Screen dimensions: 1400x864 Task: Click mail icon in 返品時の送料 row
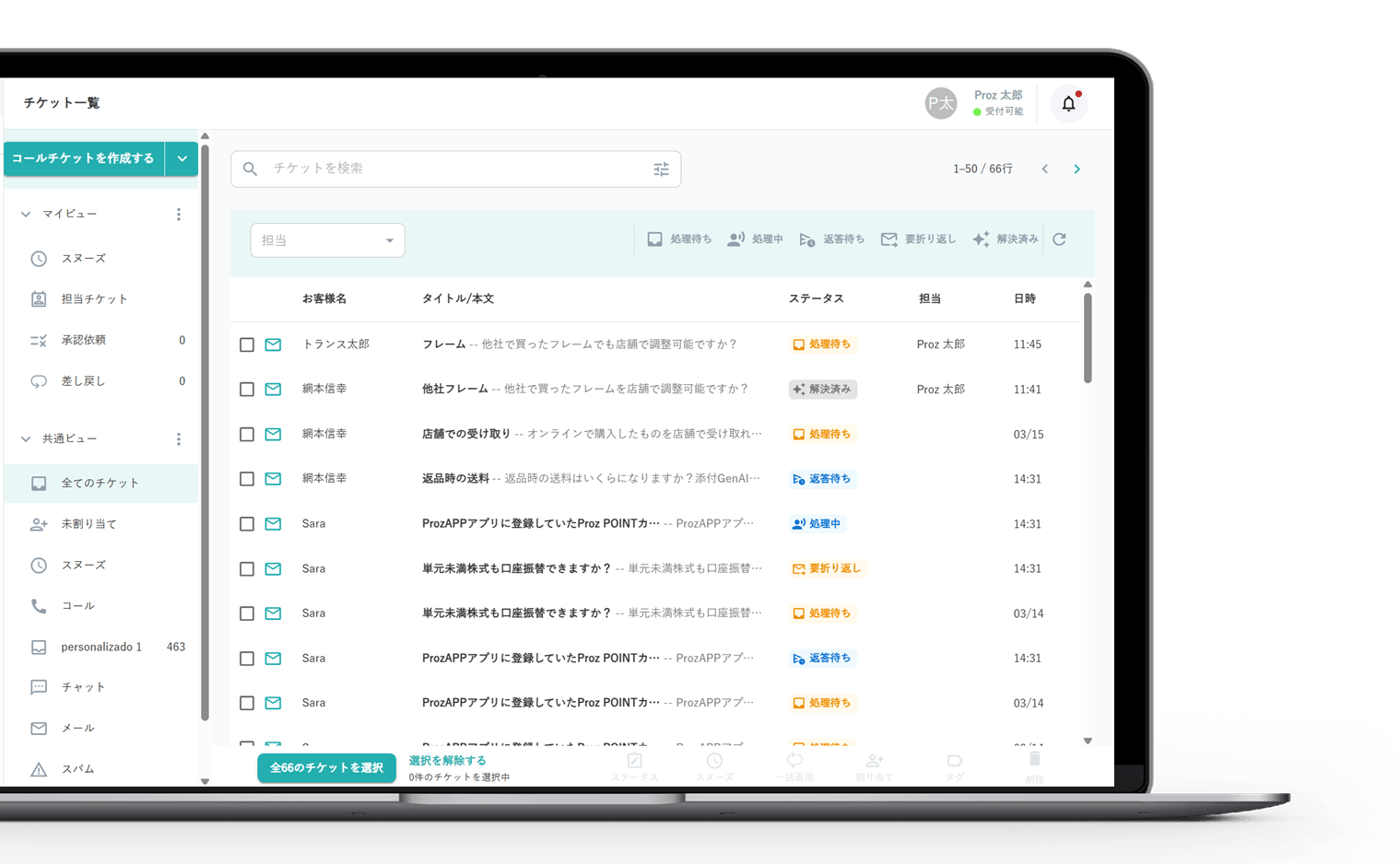tap(273, 479)
